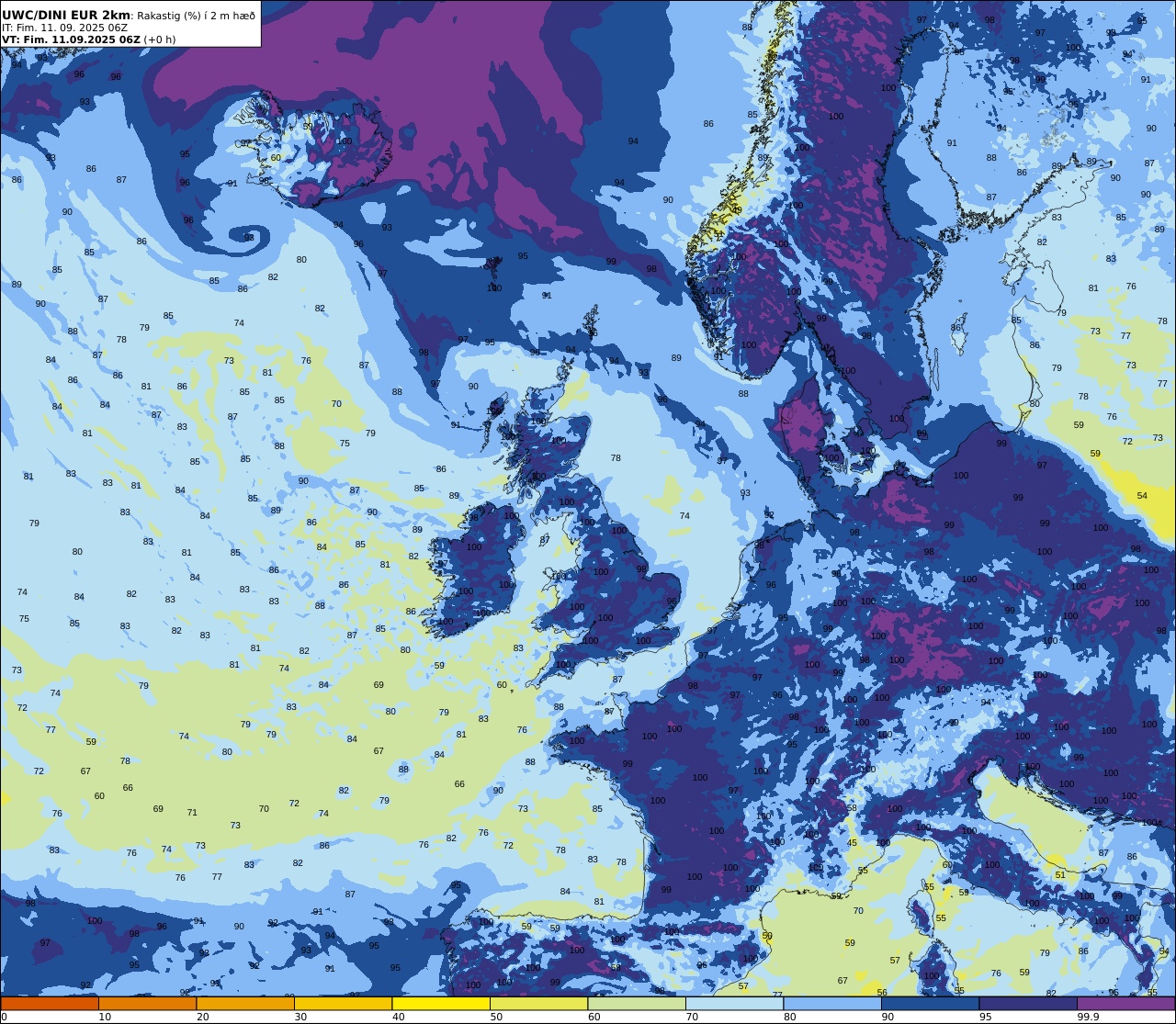The height and width of the screenshot is (1024, 1176).
Task: Click the 'IT: Fim. 11. 09. 2025 06Z' line
Action: 64,28
